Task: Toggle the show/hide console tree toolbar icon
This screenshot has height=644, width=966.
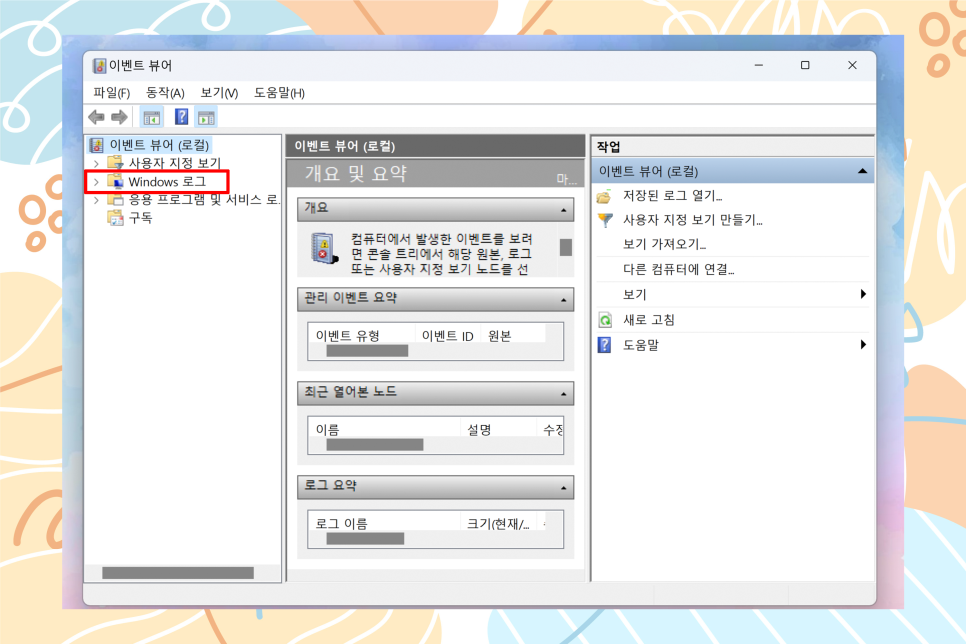Action: click(152, 117)
